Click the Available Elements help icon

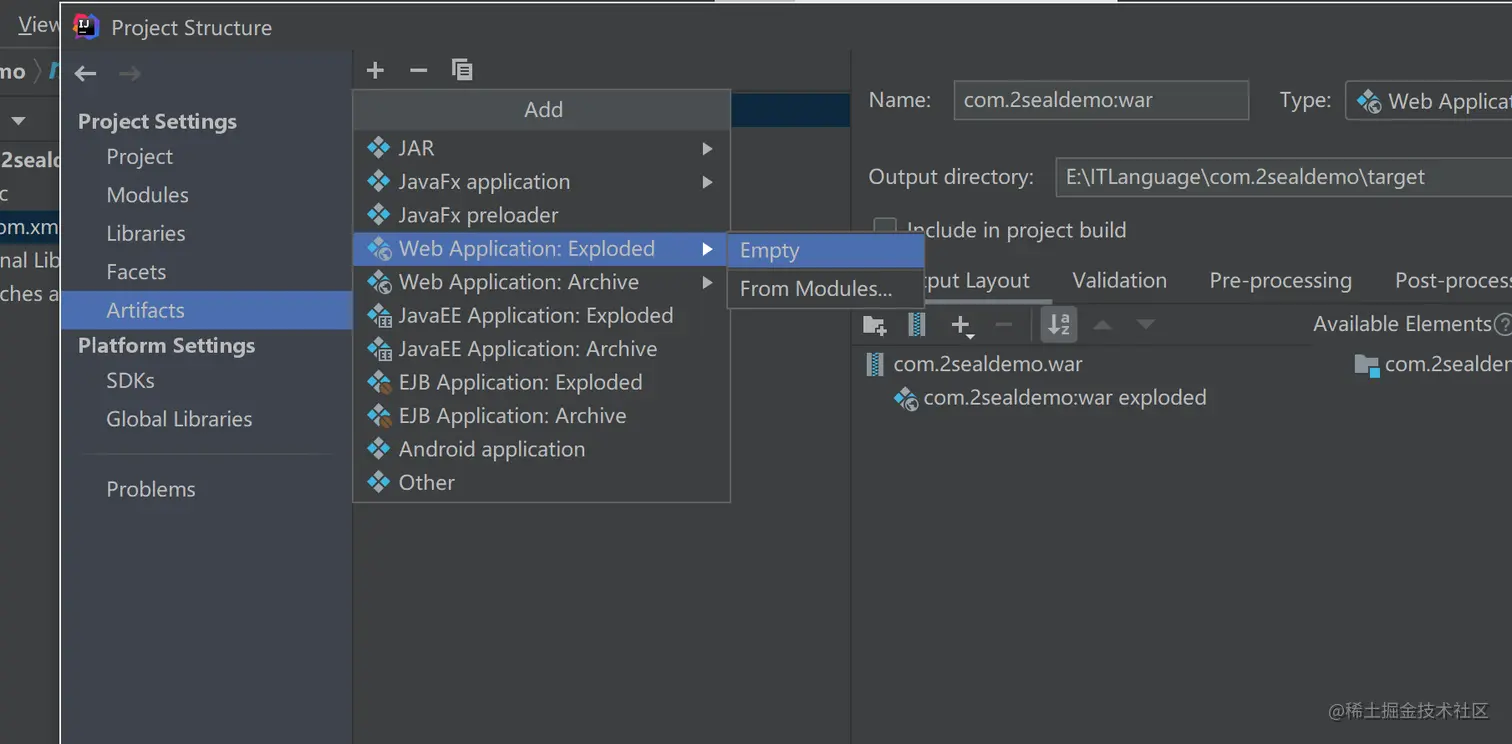click(x=1501, y=324)
